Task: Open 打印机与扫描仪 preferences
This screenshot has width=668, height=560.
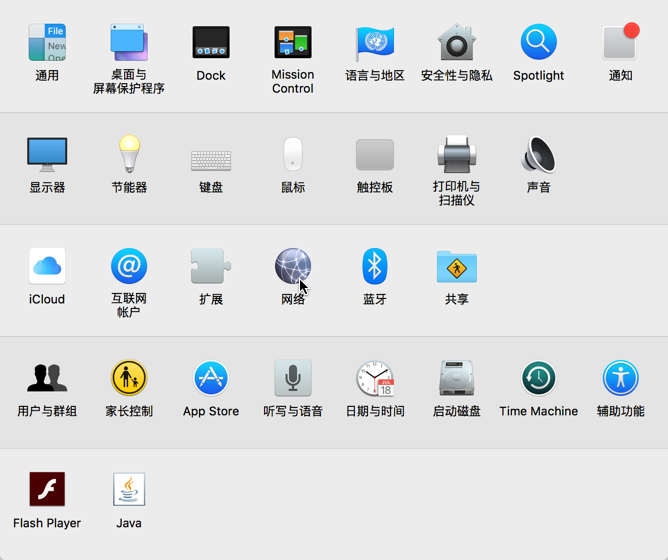Action: (x=457, y=154)
